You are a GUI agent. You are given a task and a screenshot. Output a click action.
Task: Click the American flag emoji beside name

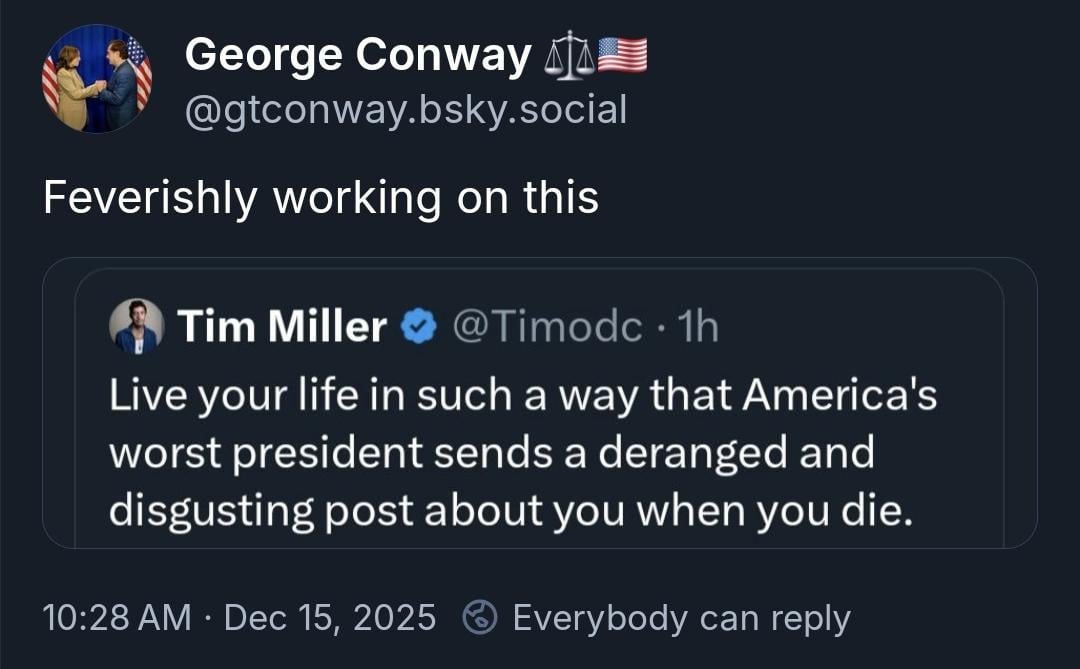click(x=622, y=55)
